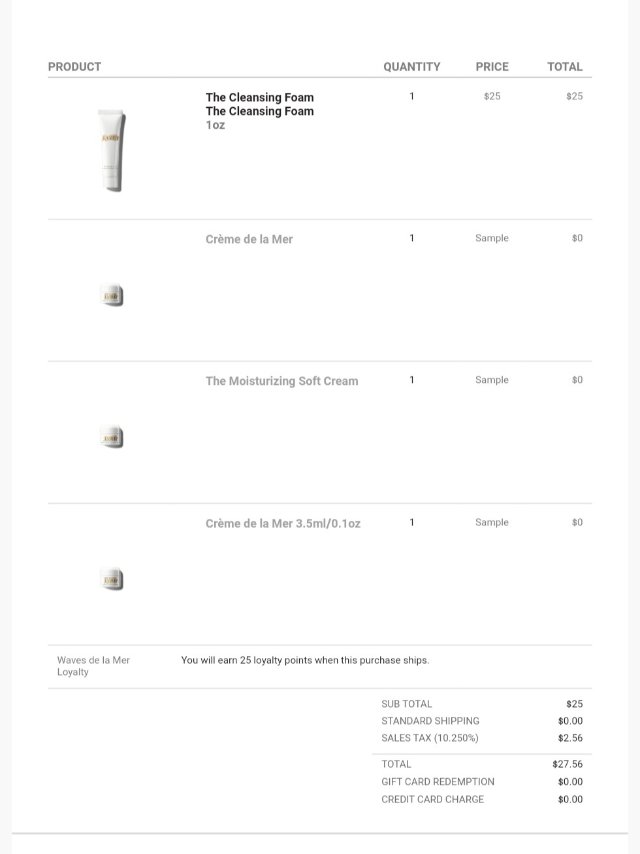Open The Moisturizing Soft Cream product name
Viewport: 640px width, 854px height.
[x=281, y=381]
